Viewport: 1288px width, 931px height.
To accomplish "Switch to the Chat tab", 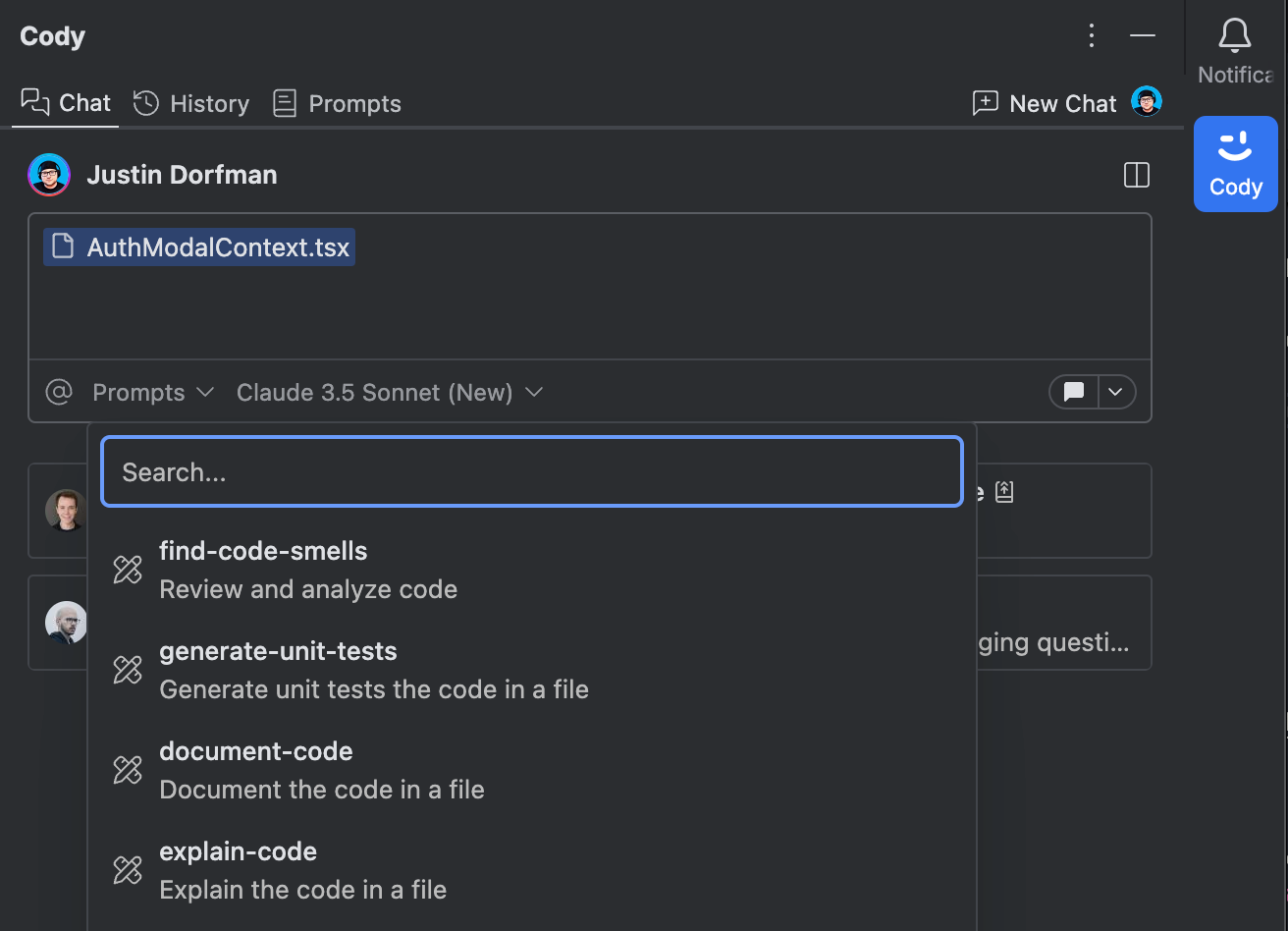I will tap(66, 103).
